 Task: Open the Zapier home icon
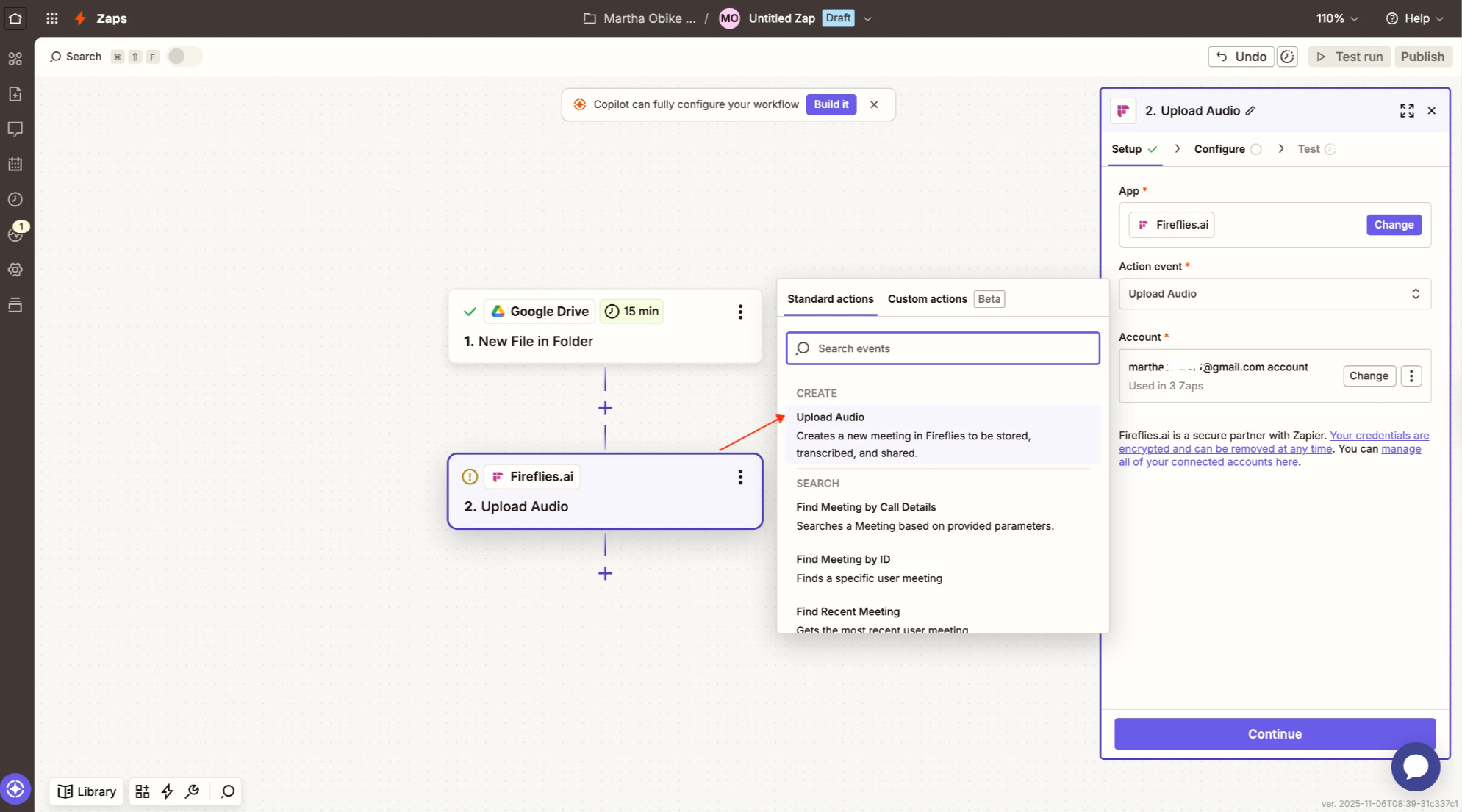pos(15,18)
